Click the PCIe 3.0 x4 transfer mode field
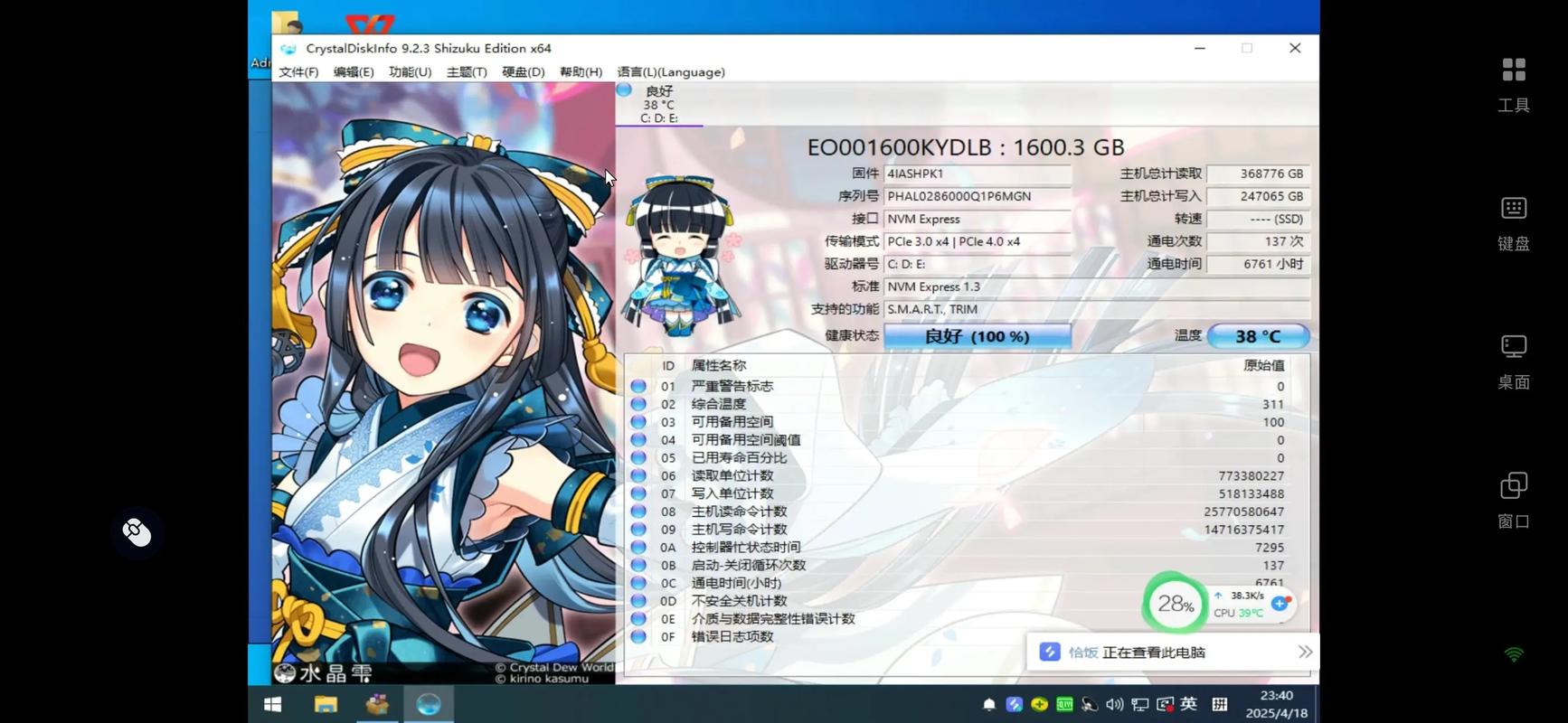 coord(978,241)
